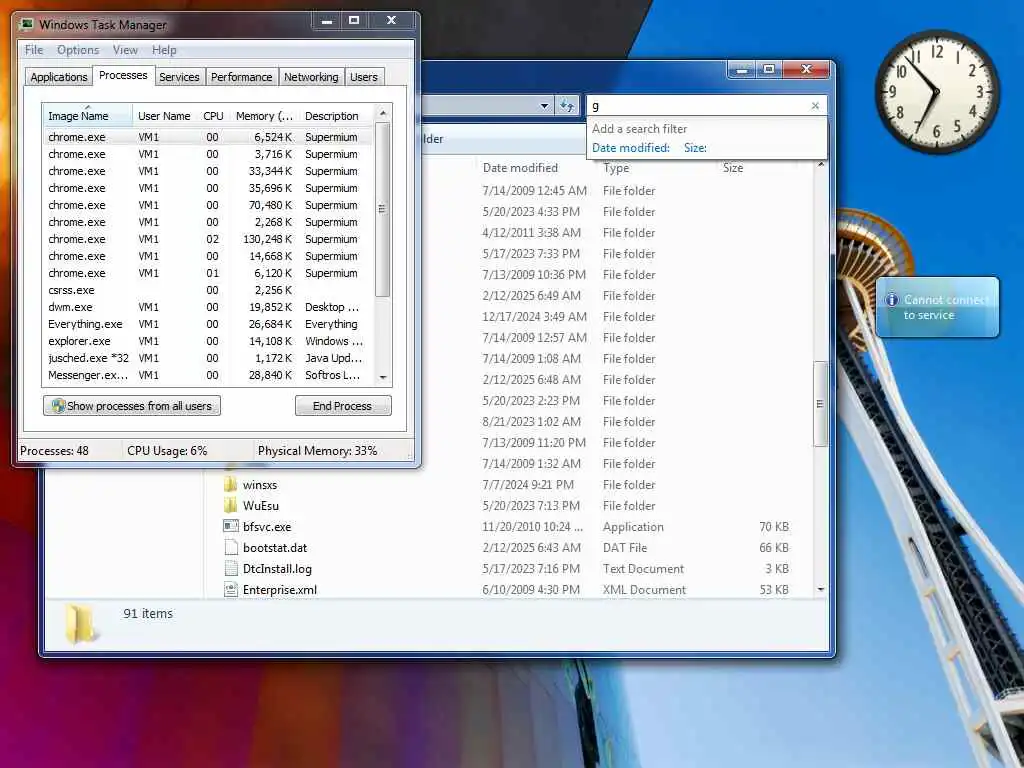Image resolution: width=1024 pixels, height=768 pixels.
Task: Click the XML Document type cell
Action: point(644,590)
